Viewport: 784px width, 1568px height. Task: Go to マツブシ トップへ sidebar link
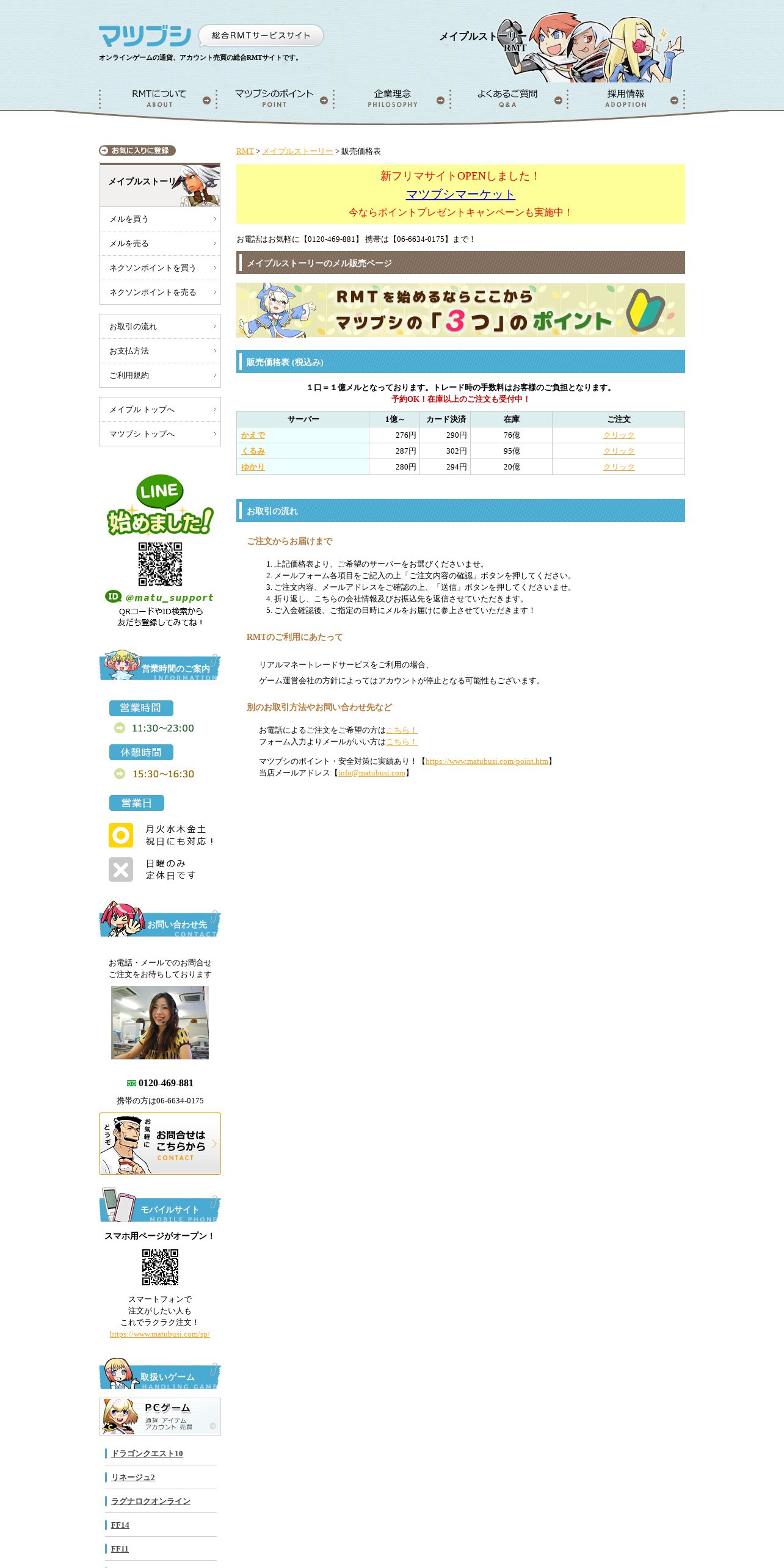tap(160, 434)
